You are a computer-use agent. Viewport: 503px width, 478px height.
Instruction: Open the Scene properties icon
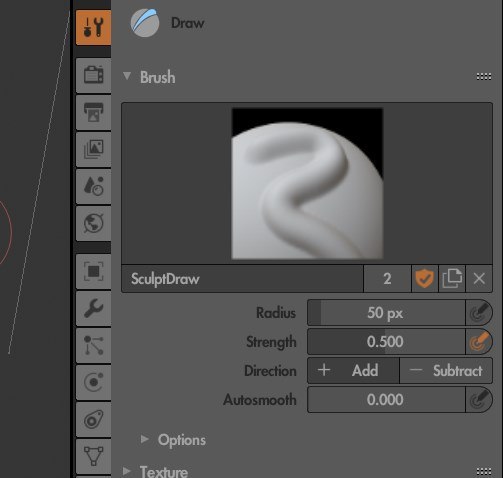(94, 186)
